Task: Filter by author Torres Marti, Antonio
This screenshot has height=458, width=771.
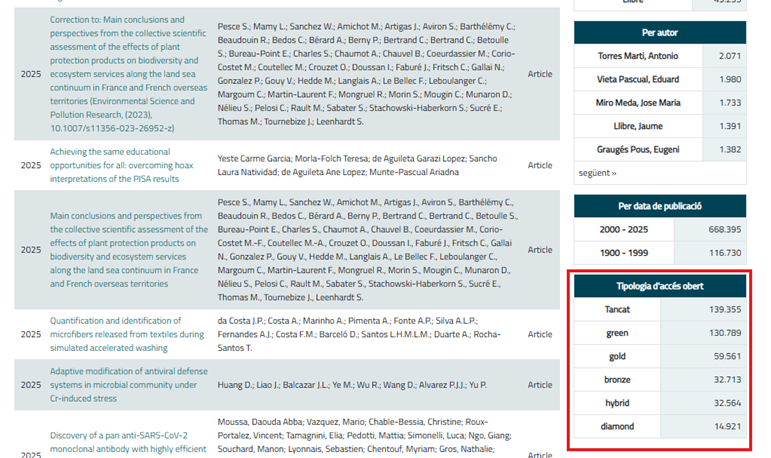Action: [636, 56]
